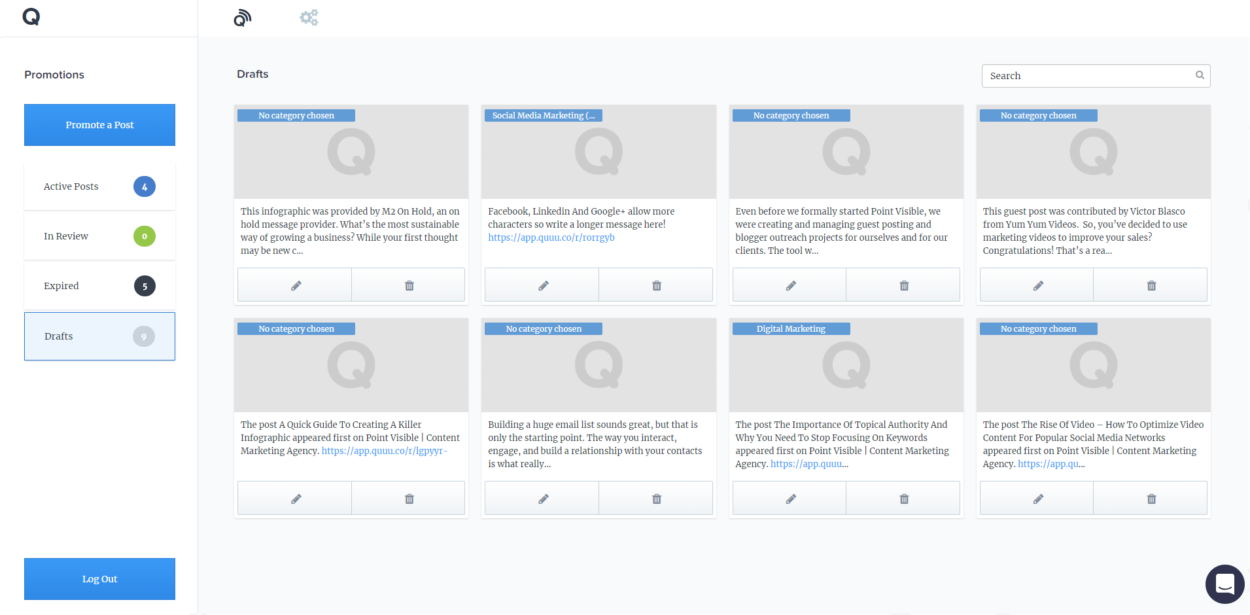The width and height of the screenshot is (1250, 615).
Task: Click the search magnifier icon
Action: click(1200, 76)
